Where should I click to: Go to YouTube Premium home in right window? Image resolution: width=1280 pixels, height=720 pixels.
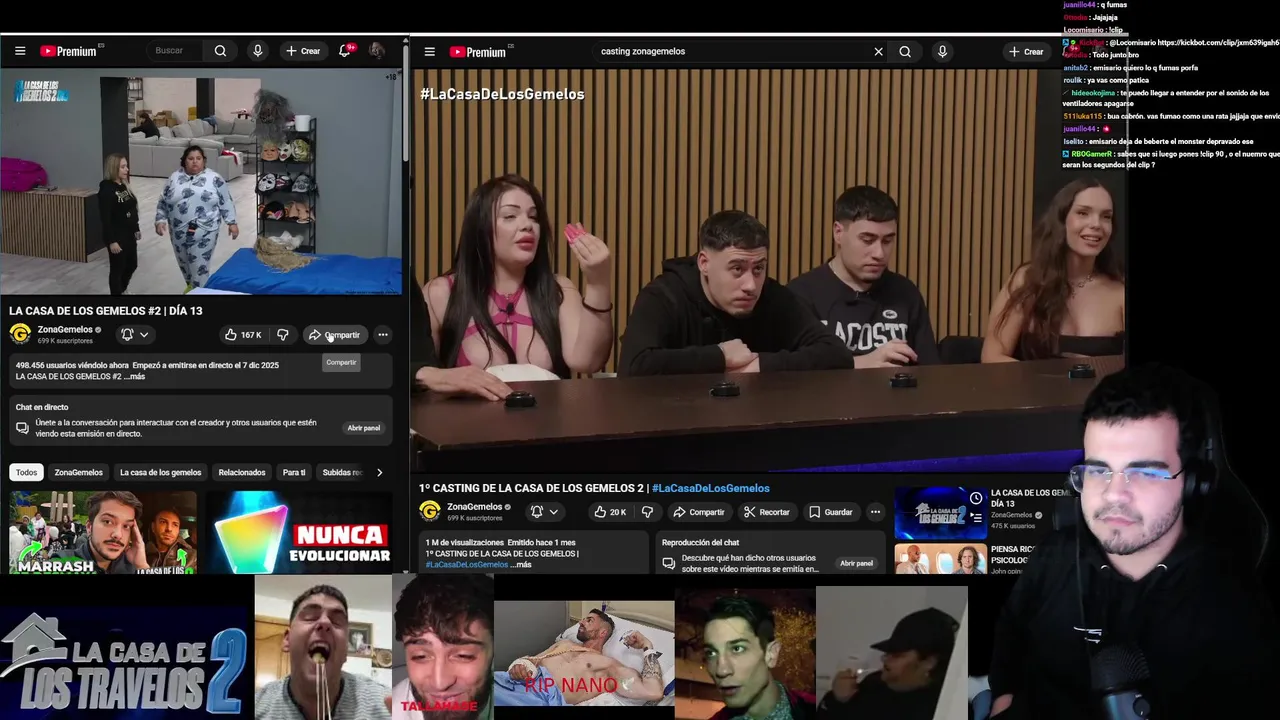click(x=480, y=52)
